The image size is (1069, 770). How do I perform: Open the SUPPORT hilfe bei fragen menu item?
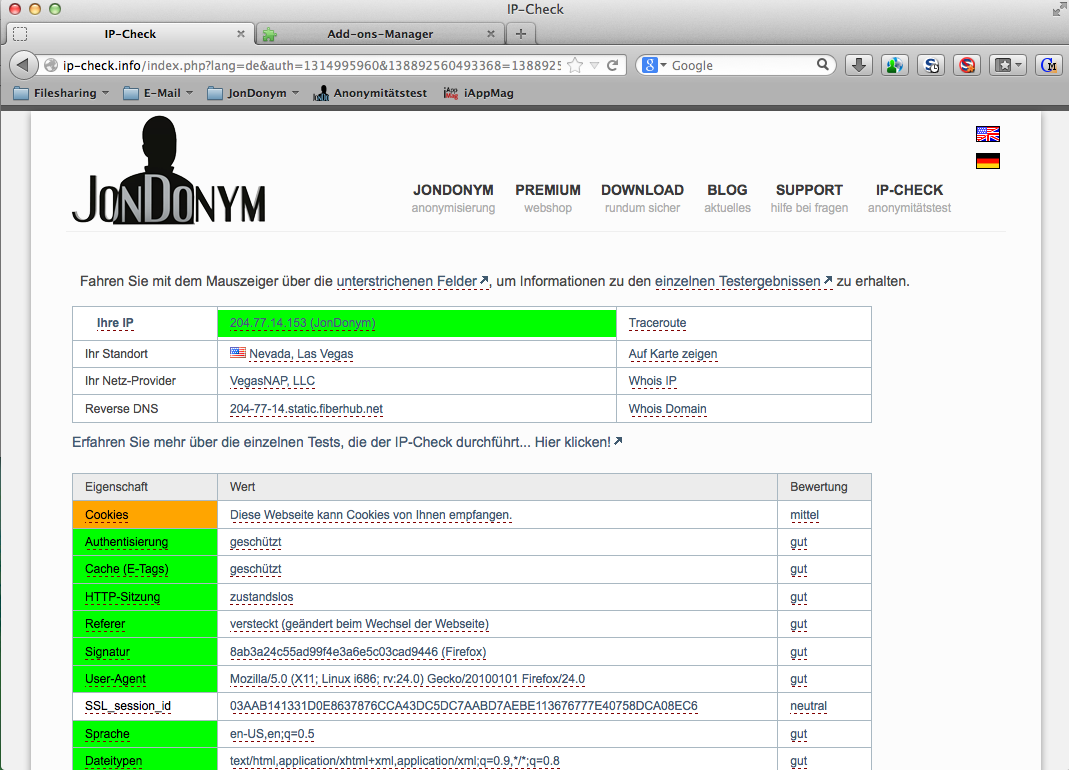pyautogui.click(x=809, y=198)
